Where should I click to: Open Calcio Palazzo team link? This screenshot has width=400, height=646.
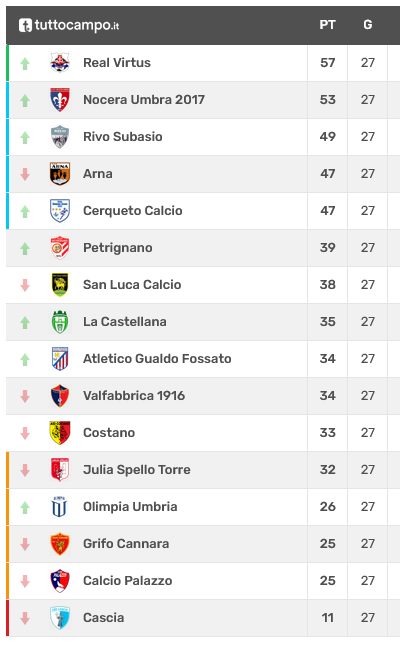(x=128, y=581)
